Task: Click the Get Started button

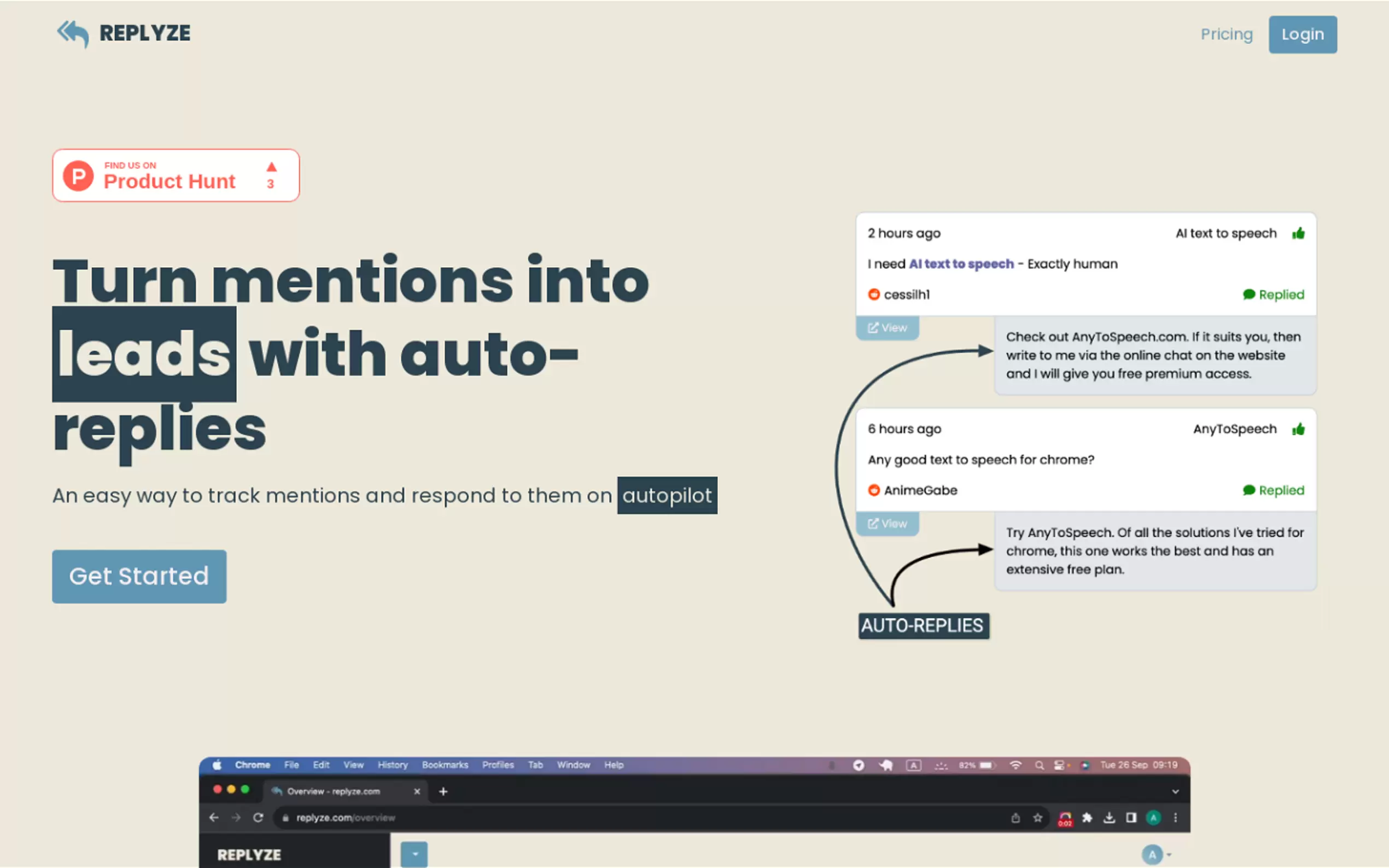Action: (x=139, y=576)
